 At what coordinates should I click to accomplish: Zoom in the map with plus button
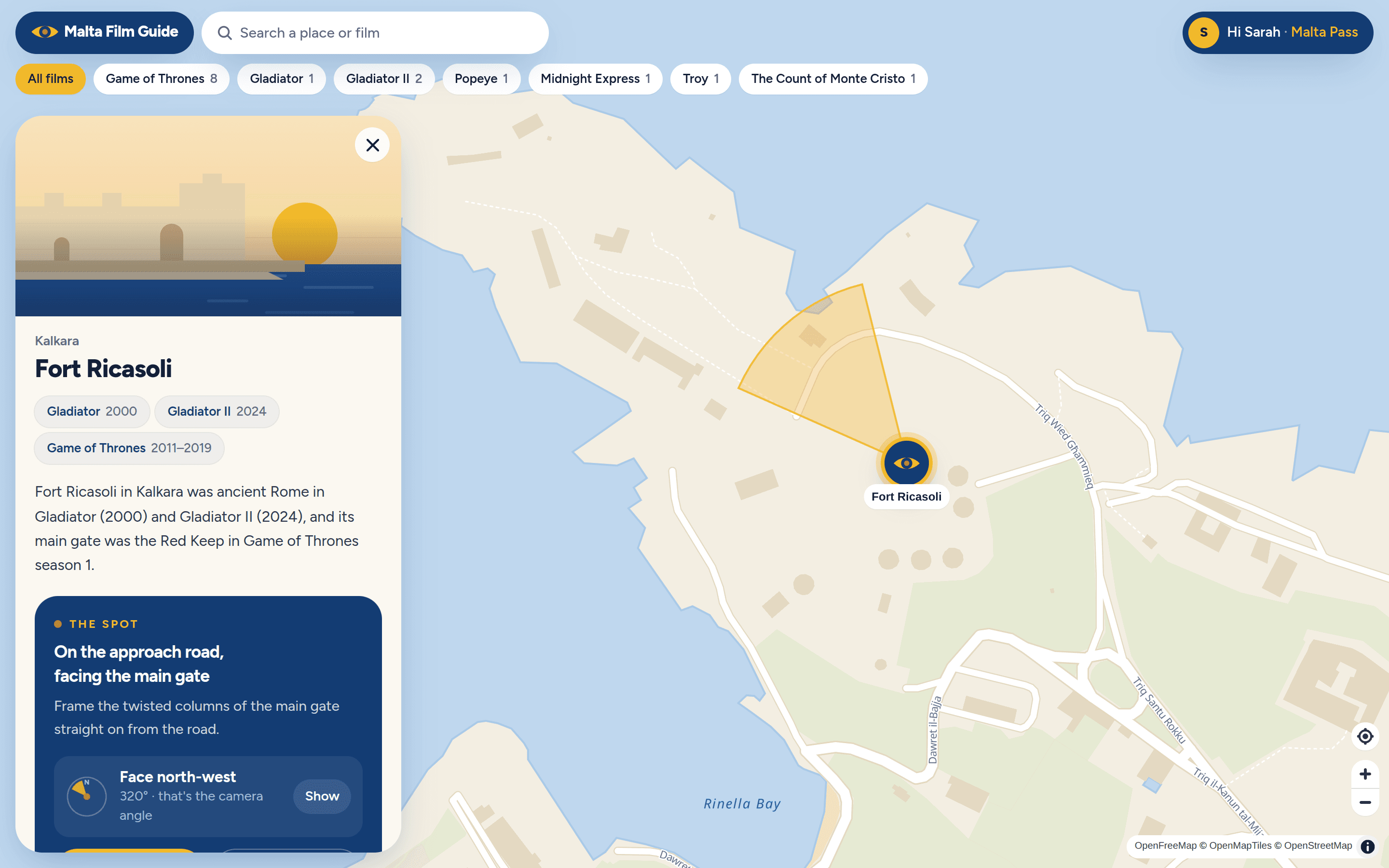(x=1365, y=774)
